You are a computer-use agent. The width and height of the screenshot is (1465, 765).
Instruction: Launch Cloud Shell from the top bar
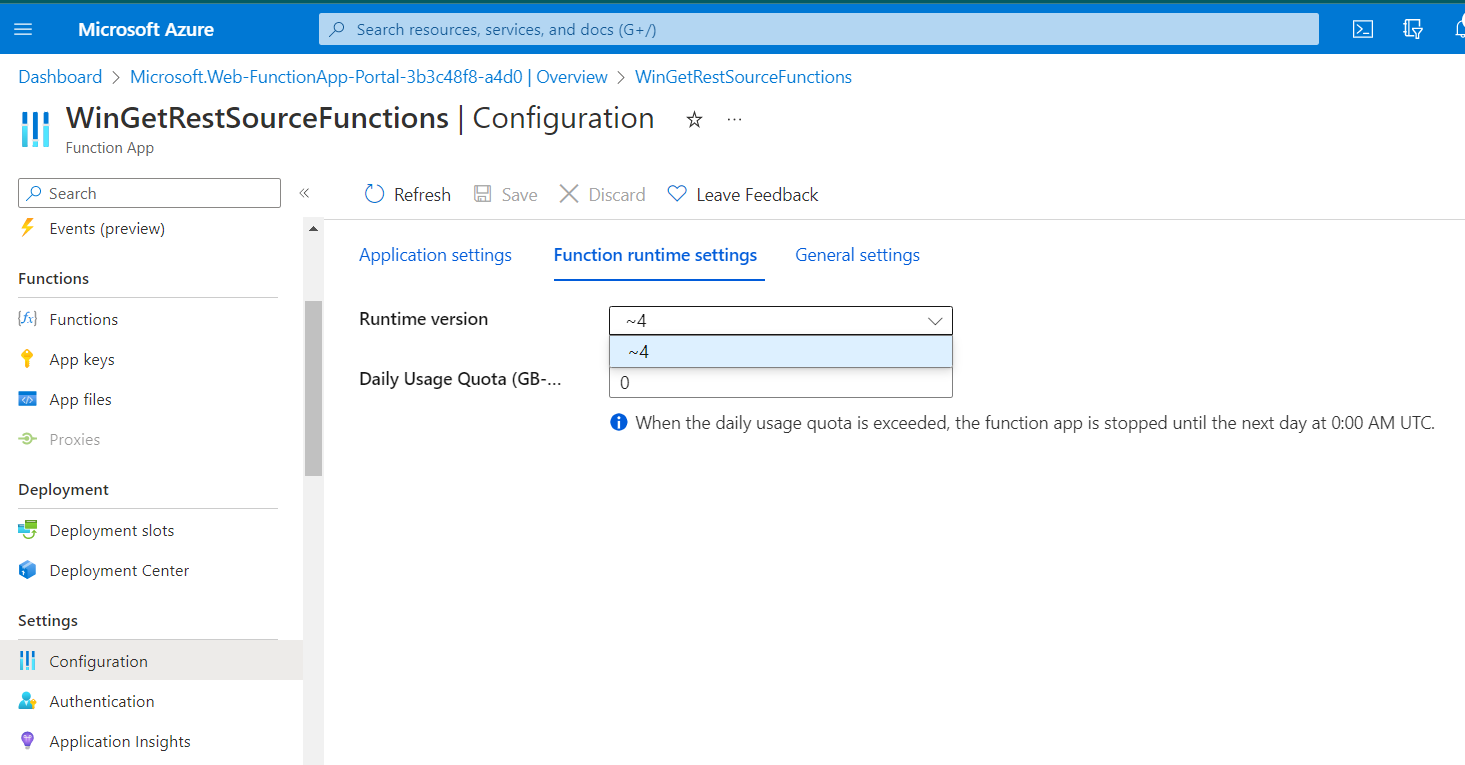click(x=1362, y=29)
